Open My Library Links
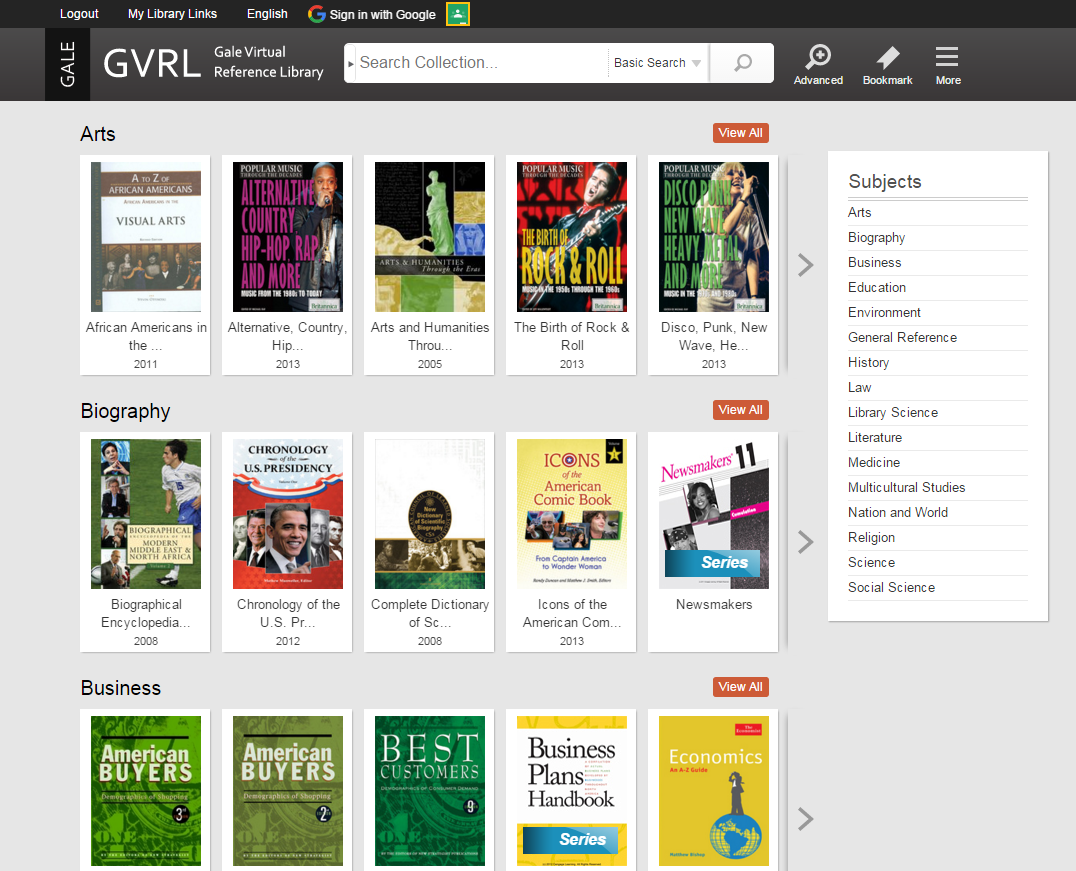This screenshot has height=871, width=1076. click(x=171, y=14)
